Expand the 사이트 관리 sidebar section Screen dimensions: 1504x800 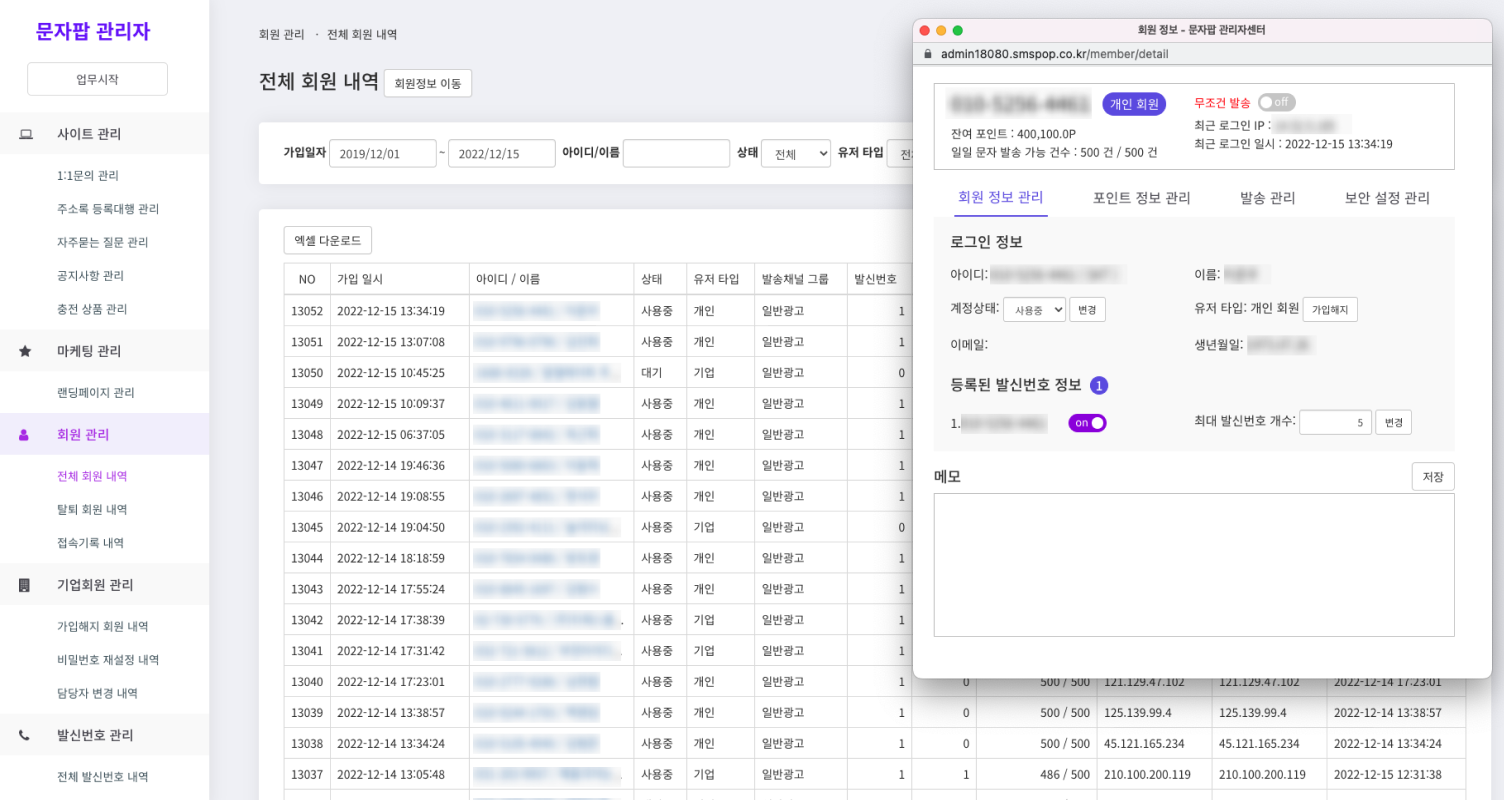point(104,134)
